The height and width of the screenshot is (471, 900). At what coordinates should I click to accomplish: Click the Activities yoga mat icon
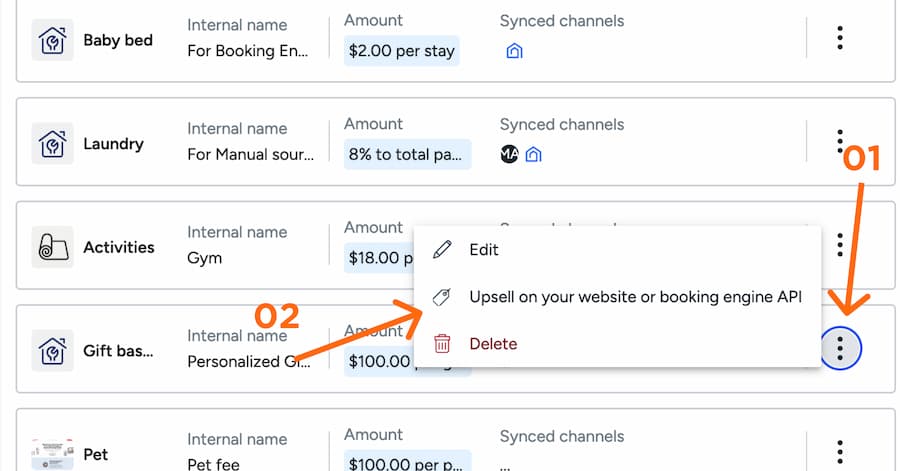tap(52, 247)
